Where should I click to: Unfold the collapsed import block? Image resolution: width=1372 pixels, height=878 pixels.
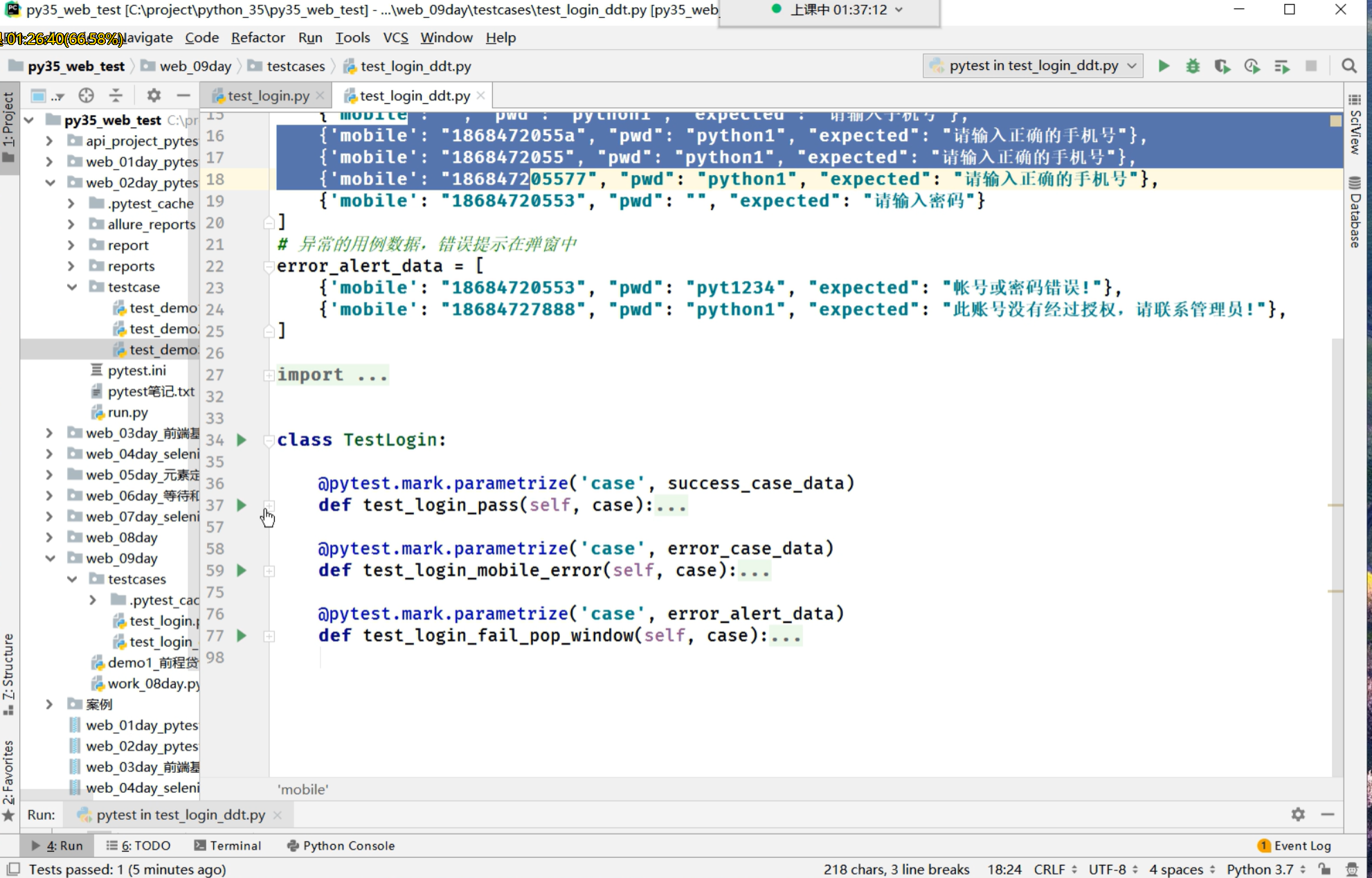click(269, 375)
